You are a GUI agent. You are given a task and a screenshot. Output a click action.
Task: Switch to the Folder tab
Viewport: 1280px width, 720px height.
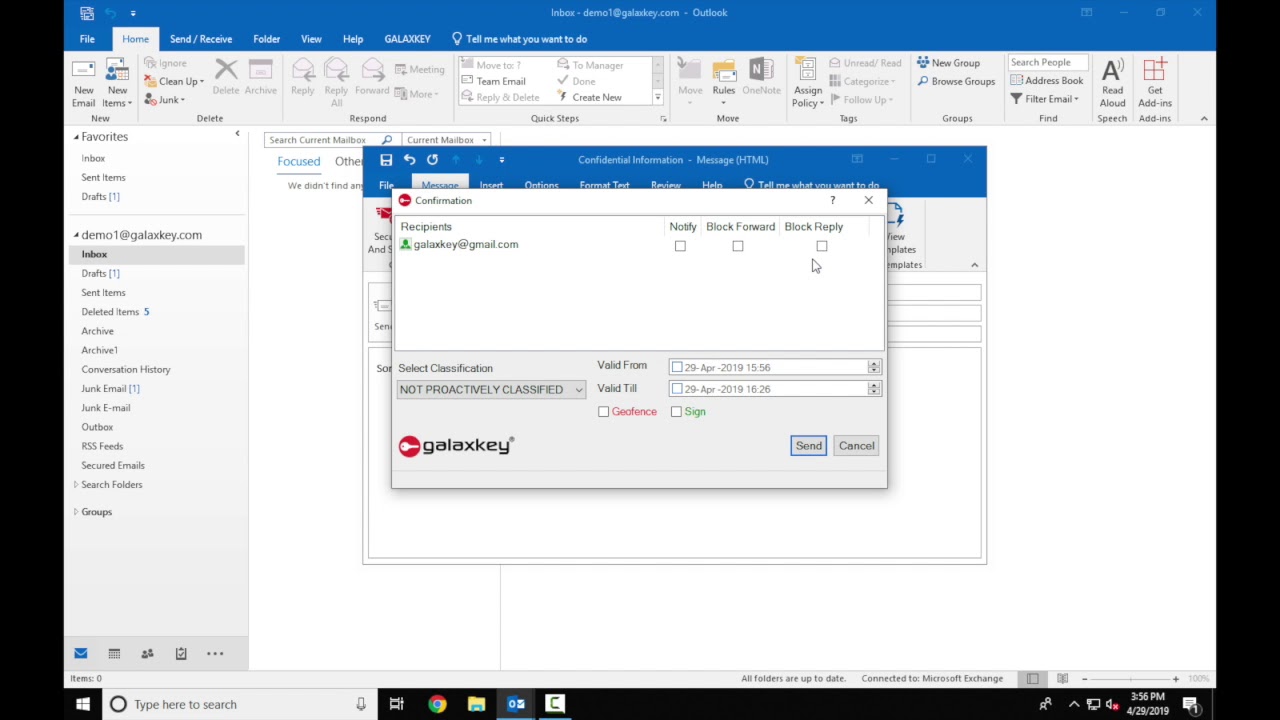[x=266, y=39]
